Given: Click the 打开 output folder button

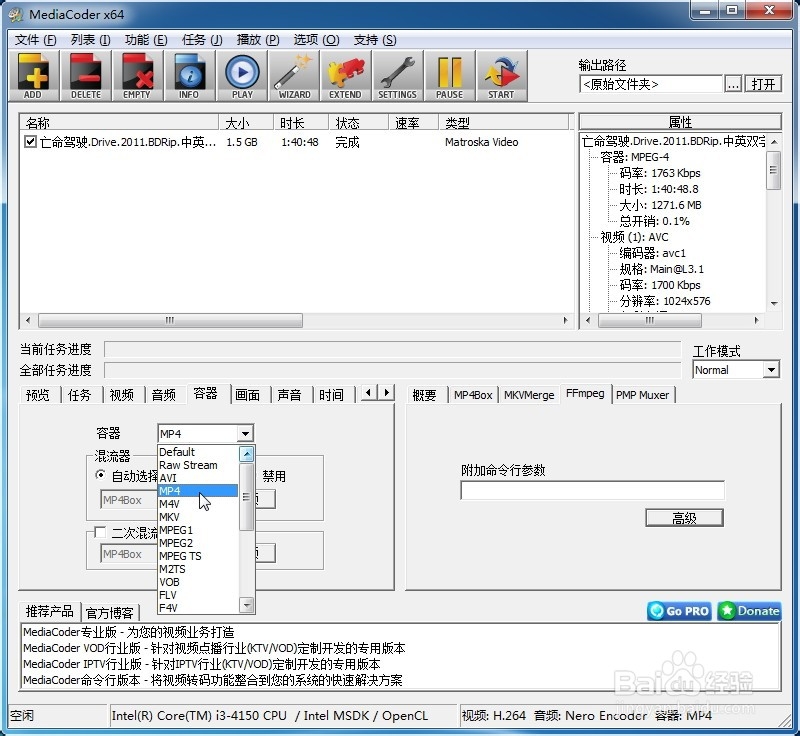Looking at the screenshot, I should pos(763,84).
